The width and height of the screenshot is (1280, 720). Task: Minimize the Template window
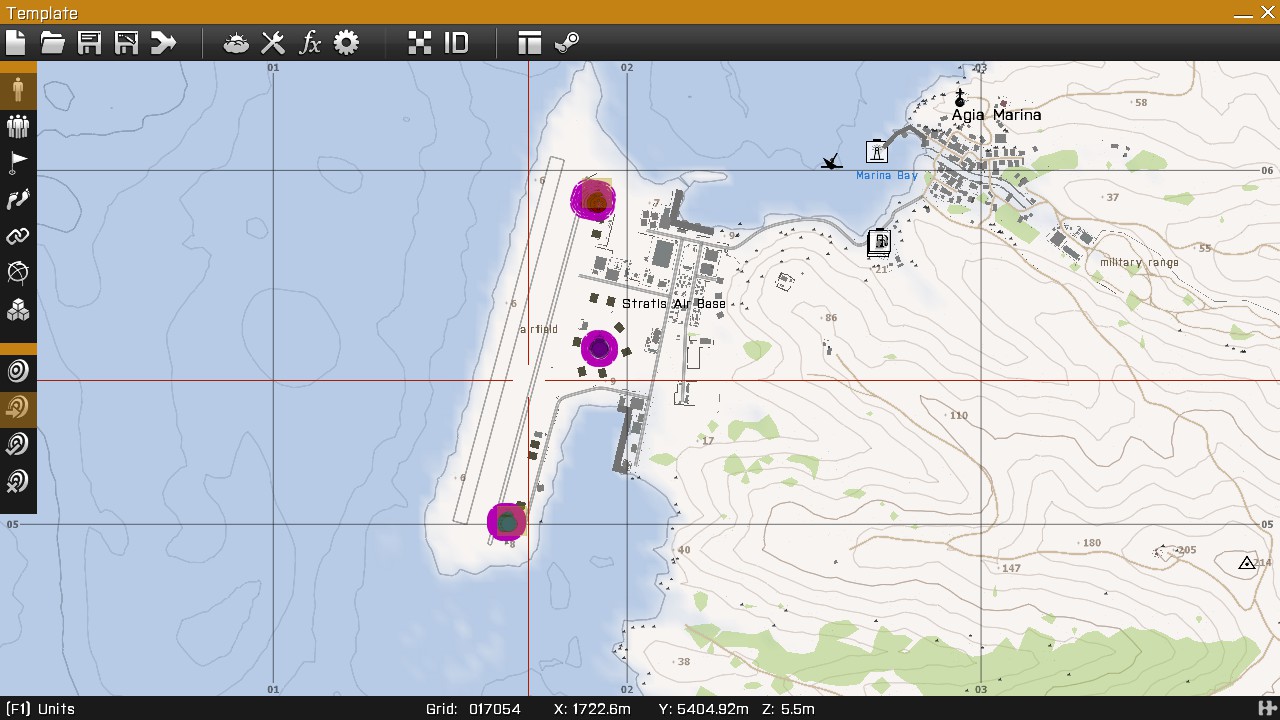pos(1243,14)
